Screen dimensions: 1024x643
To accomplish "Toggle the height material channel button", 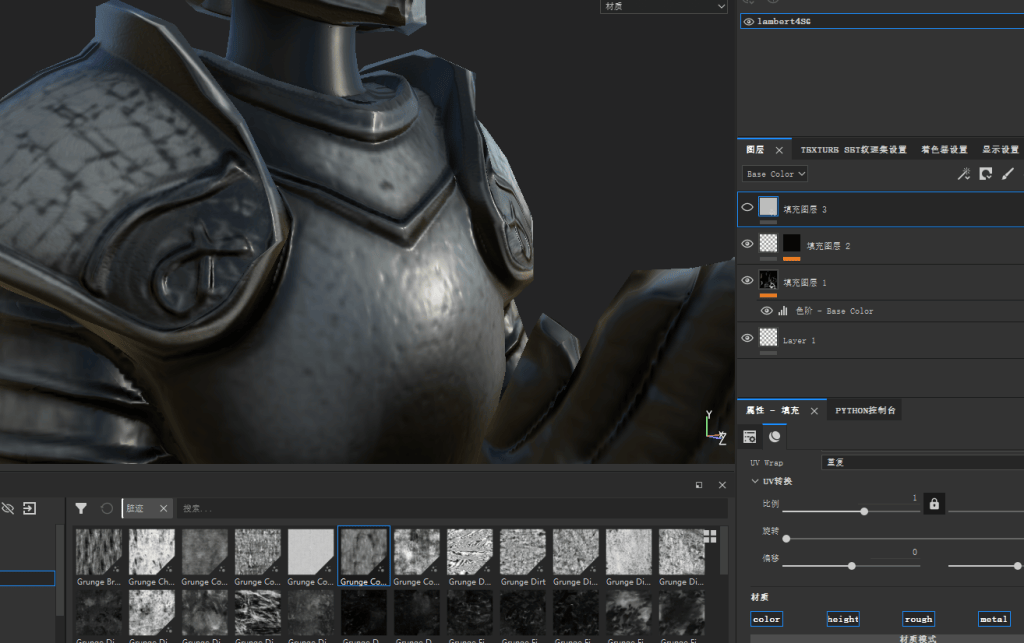I will pos(843,619).
